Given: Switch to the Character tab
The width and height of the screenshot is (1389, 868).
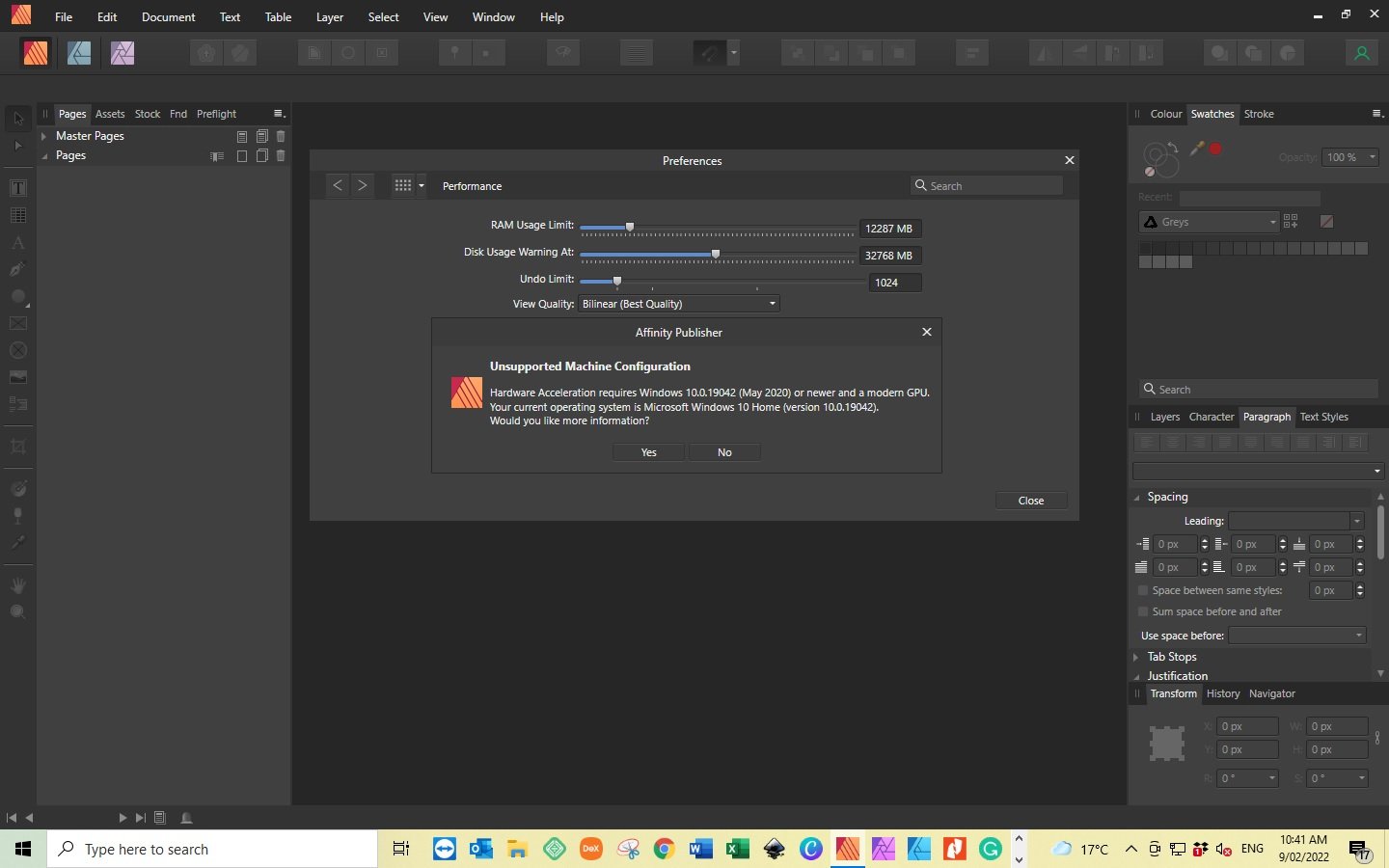Looking at the screenshot, I should pyautogui.click(x=1212, y=417).
